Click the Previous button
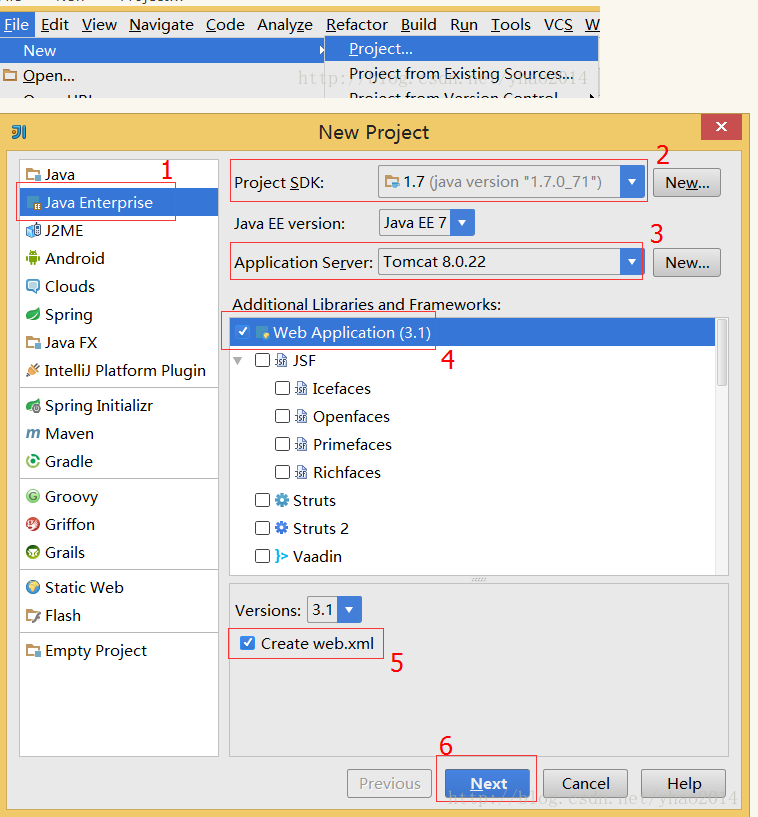Viewport: 758px width, 817px height. [x=390, y=783]
